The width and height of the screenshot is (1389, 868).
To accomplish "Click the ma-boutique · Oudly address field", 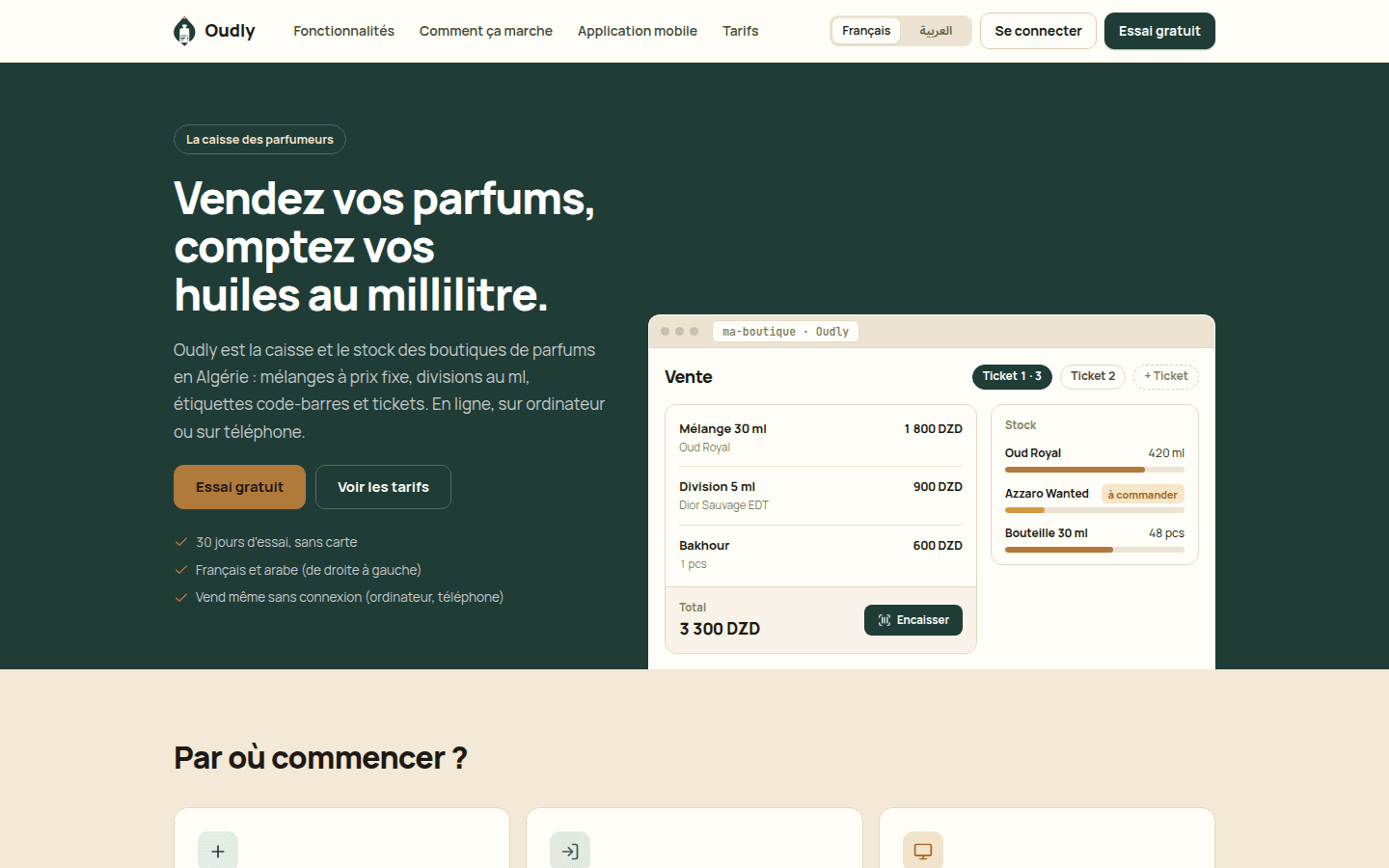I will pos(786,332).
